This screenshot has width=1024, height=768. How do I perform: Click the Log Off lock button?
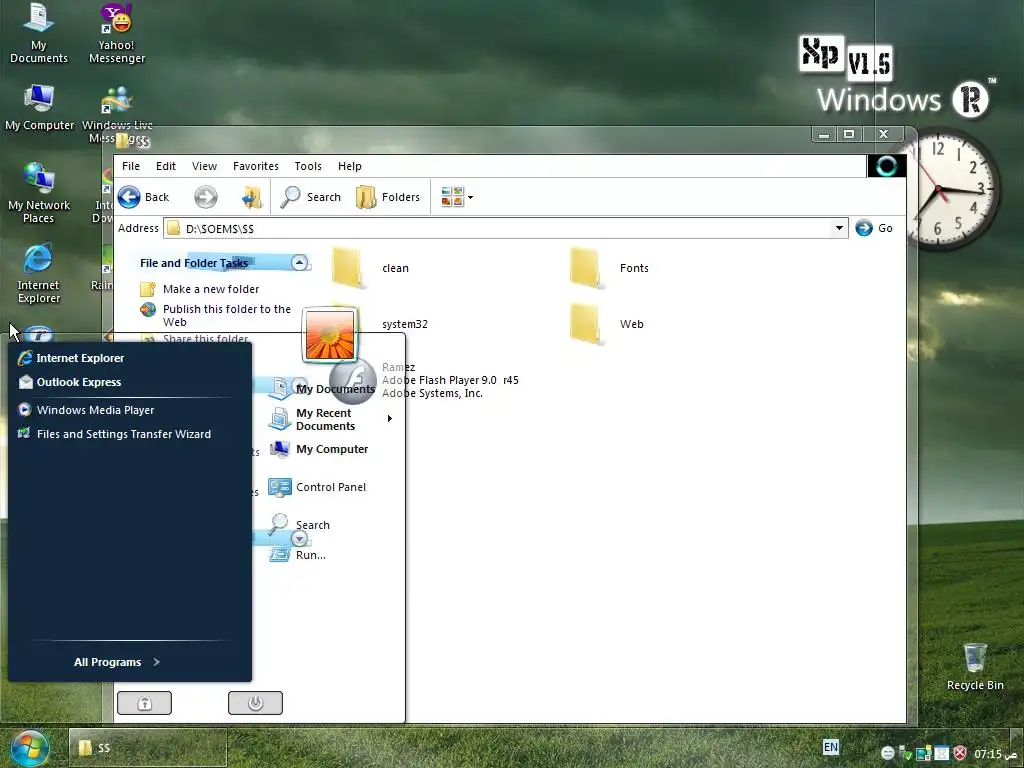[x=144, y=703]
